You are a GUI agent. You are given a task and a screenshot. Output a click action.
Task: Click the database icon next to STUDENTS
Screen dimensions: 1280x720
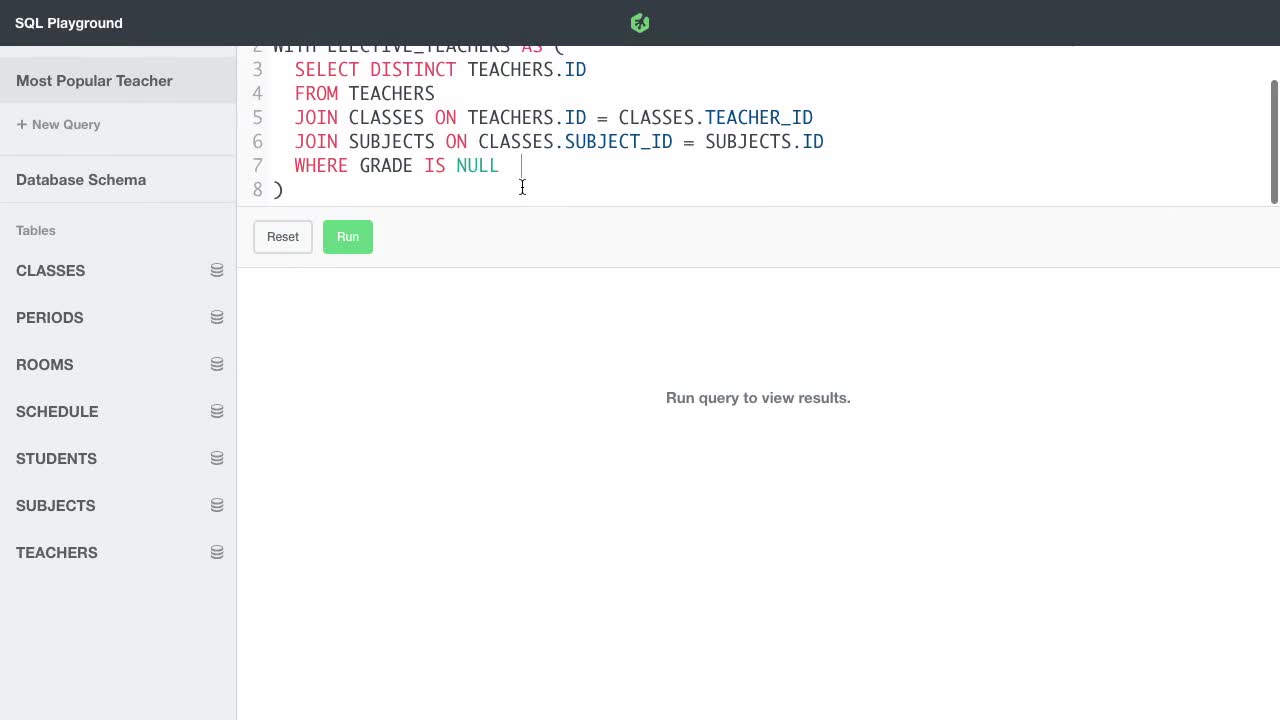(217, 458)
